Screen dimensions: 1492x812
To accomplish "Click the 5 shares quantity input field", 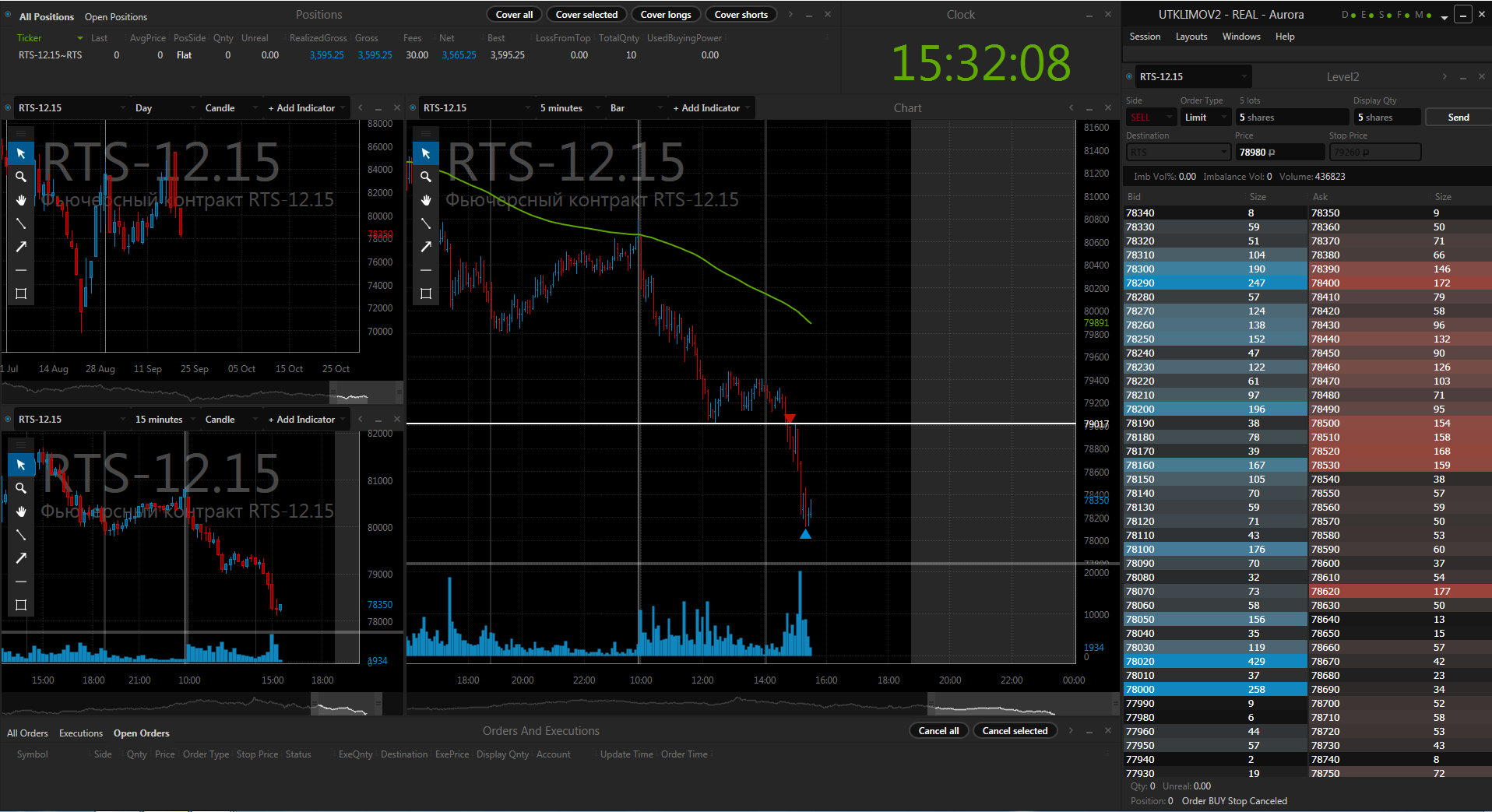I will [1293, 117].
